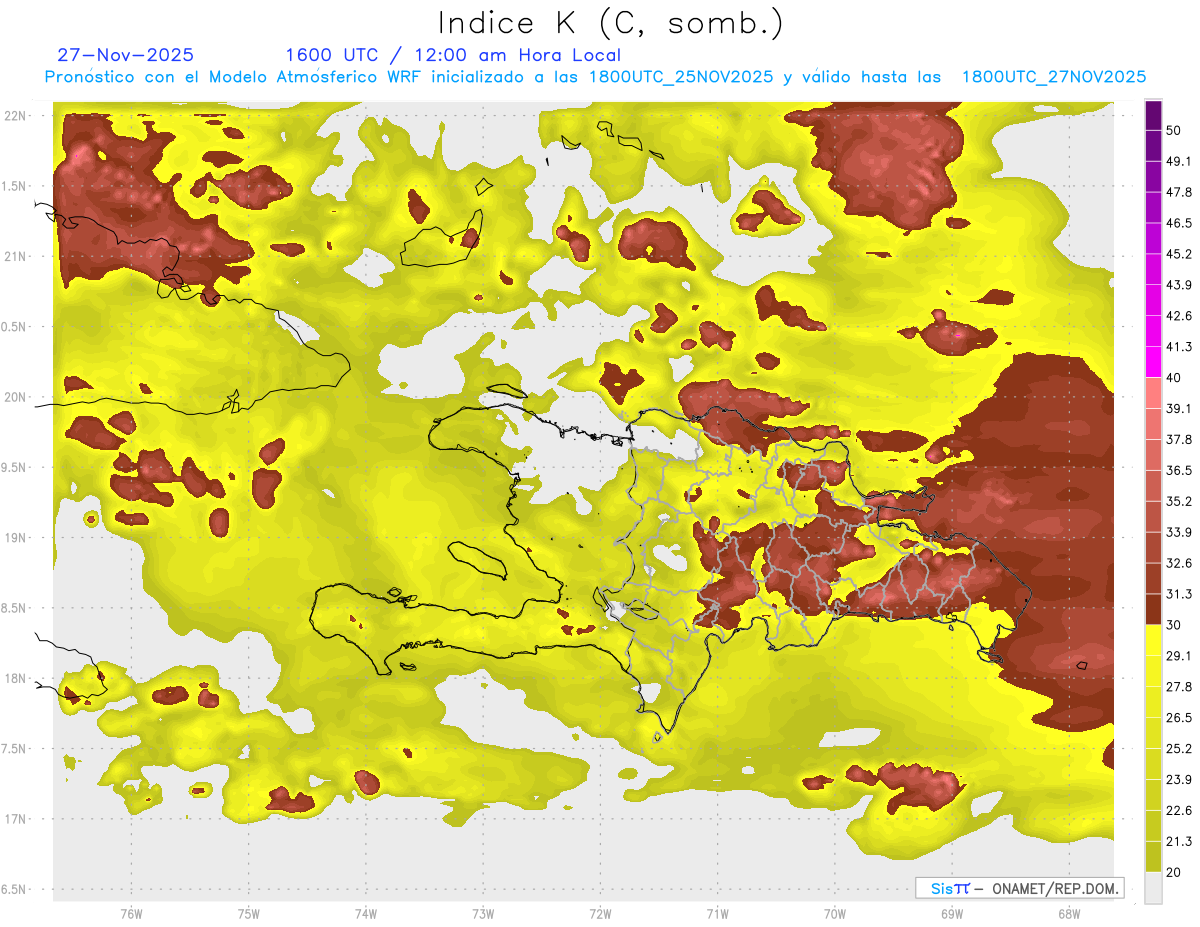Viewport: 1200px width, 927px height.
Task: Click colorbar label "30"
Action: coord(1175,625)
